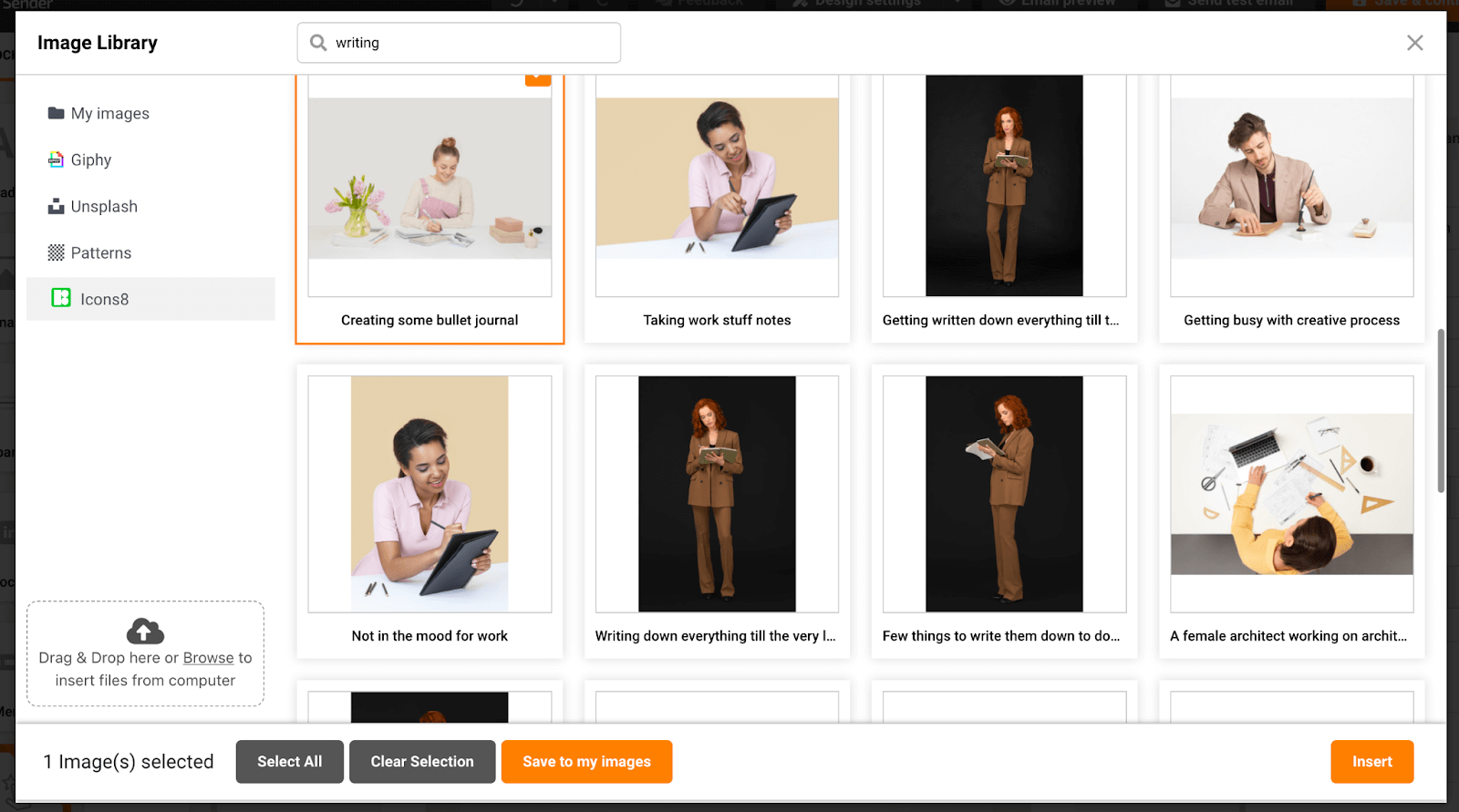Click the image results vertical scrollbar

[x=1441, y=410]
